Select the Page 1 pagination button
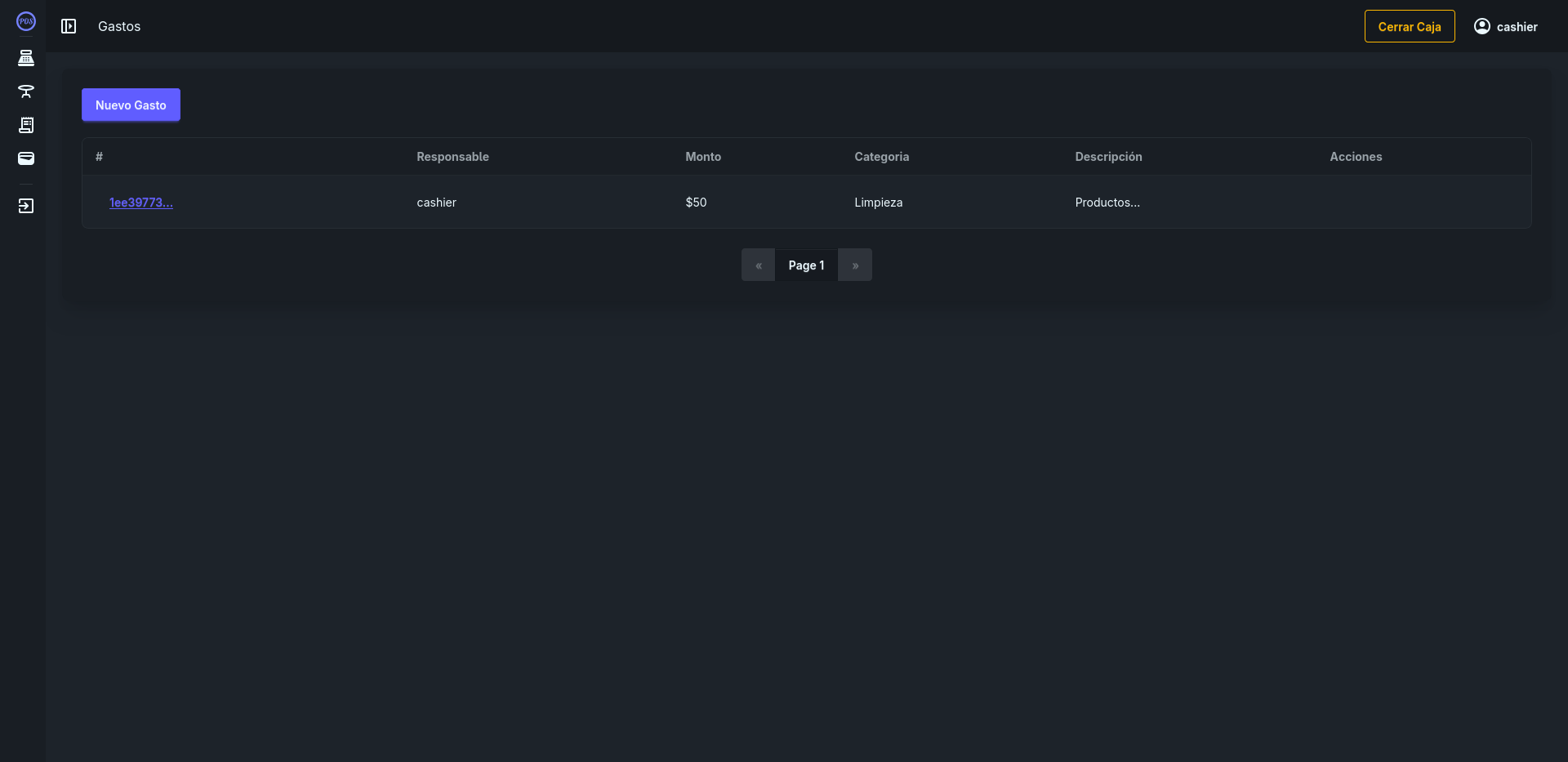This screenshot has width=1568, height=762. click(x=806, y=265)
